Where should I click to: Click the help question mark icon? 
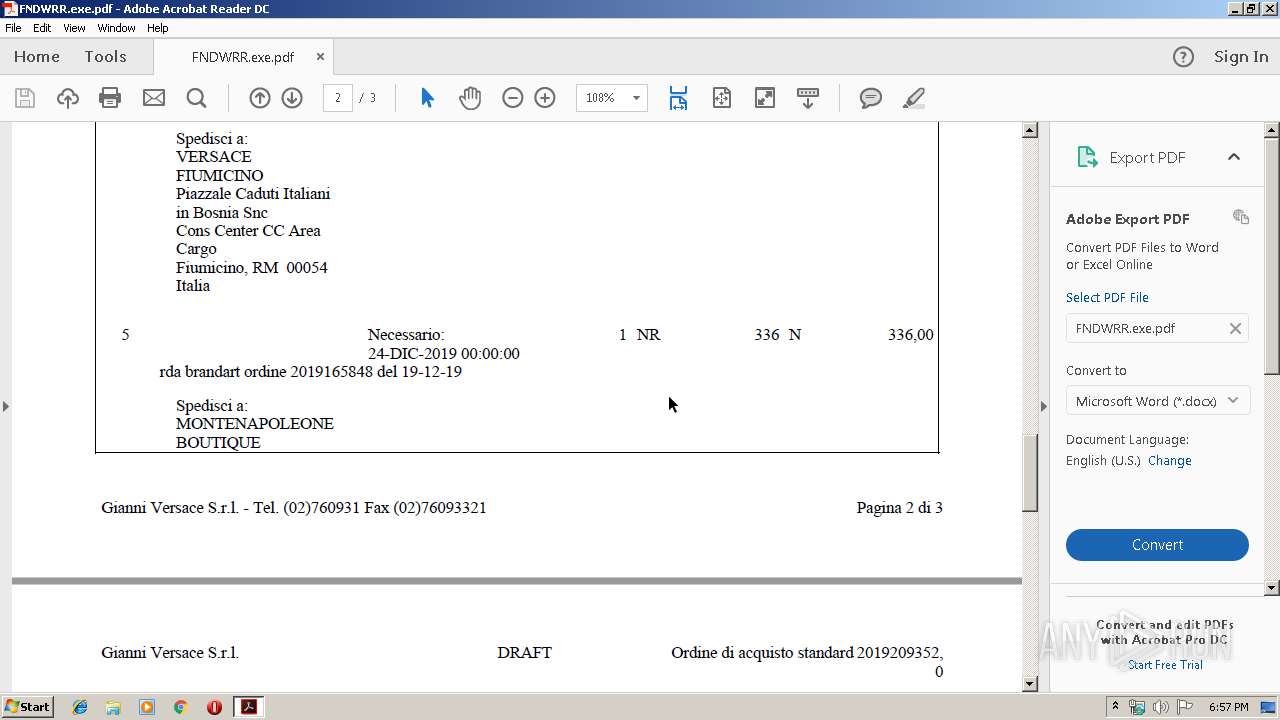(1183, 57)
